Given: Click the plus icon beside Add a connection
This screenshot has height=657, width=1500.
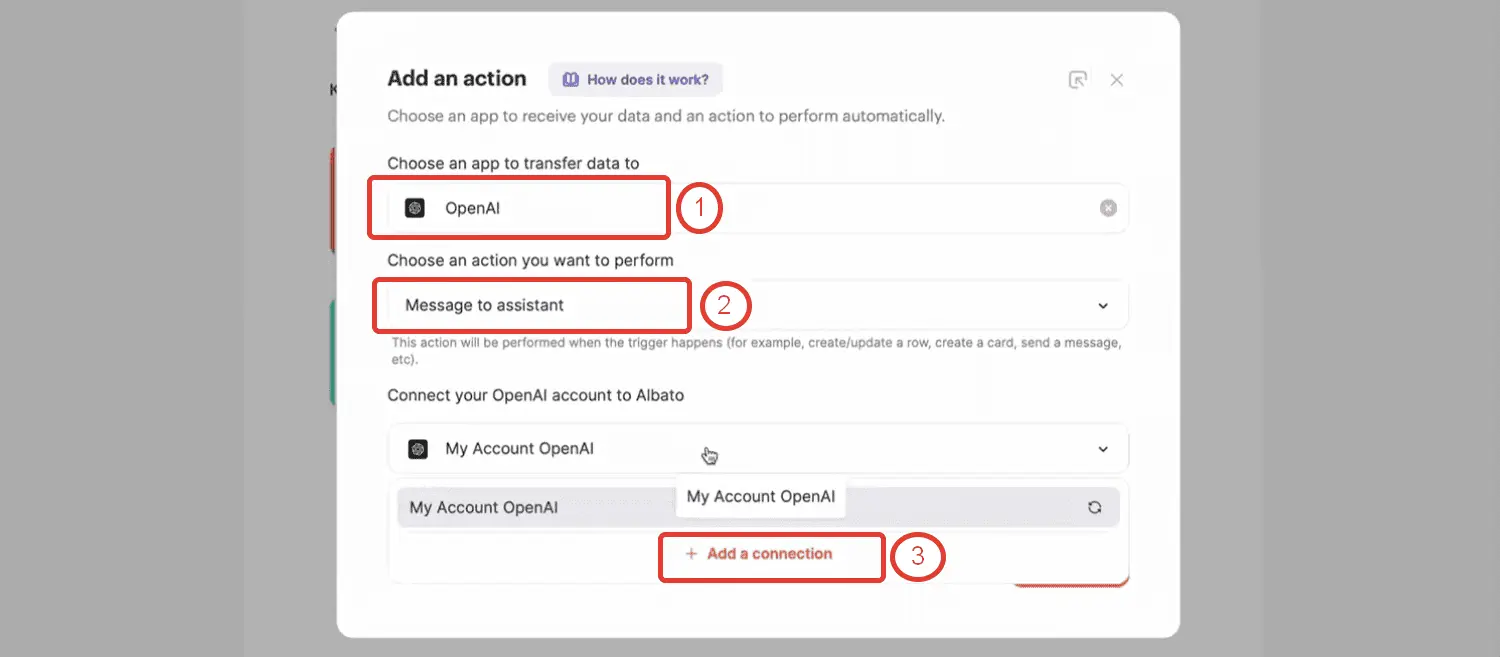Looking at the screenshot, I should (691, 554).
